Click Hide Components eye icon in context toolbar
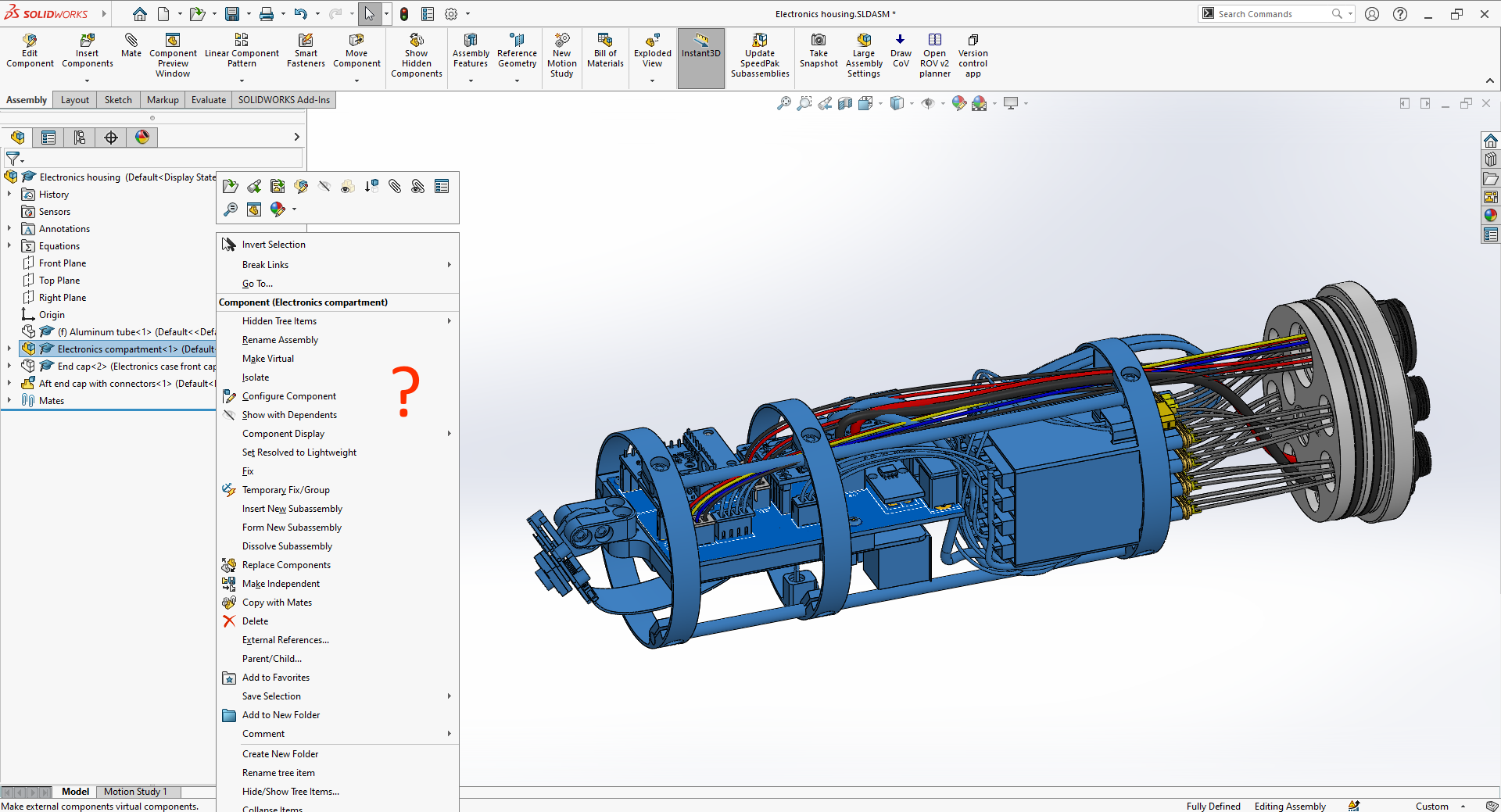The image size is (1501, 812). pos(324,186)
